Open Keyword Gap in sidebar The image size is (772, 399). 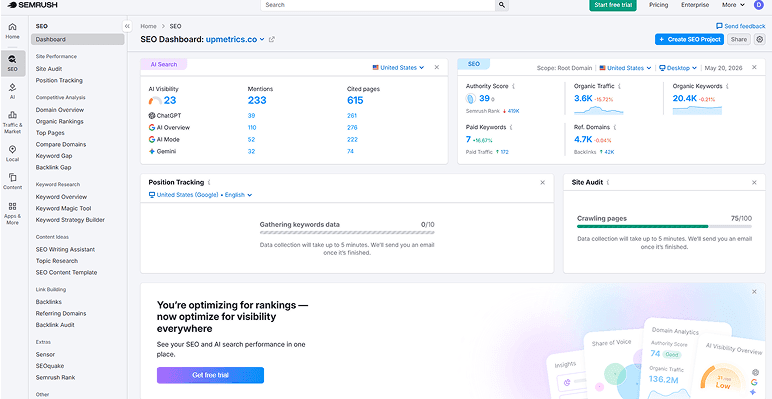54,156
